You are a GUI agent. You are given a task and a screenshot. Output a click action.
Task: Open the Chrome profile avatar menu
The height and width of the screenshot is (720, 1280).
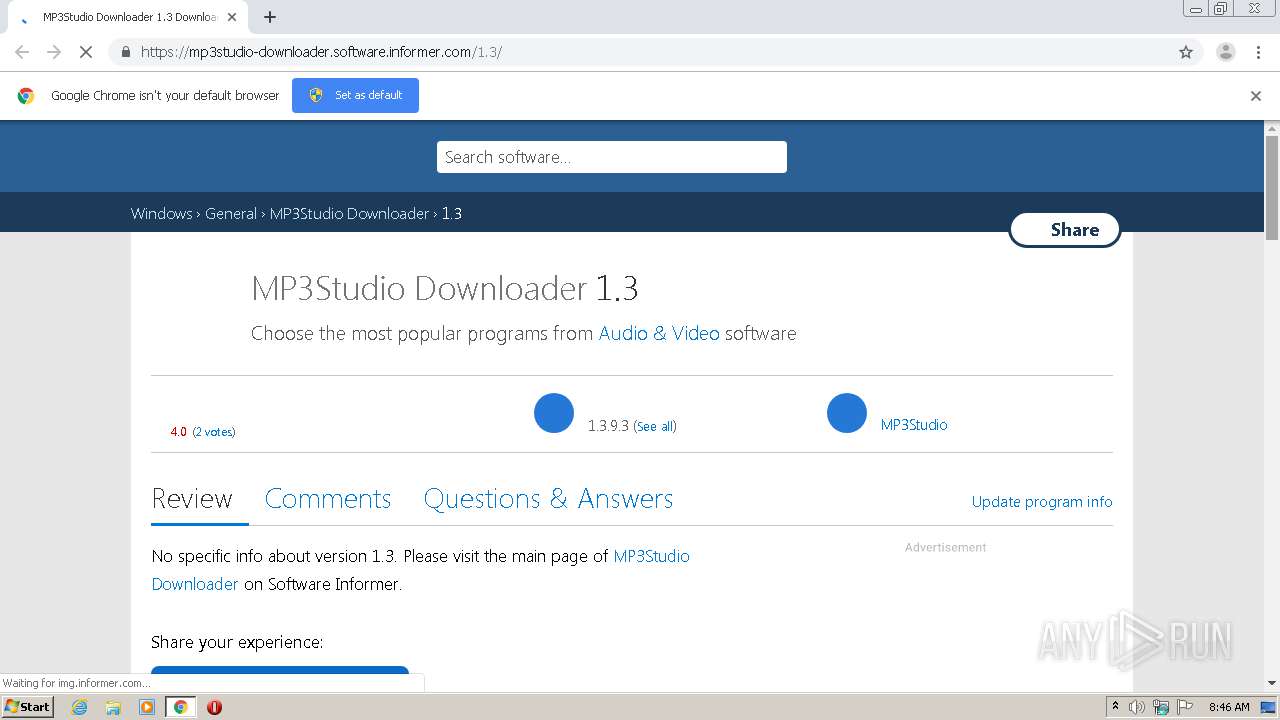(1225, 52)
